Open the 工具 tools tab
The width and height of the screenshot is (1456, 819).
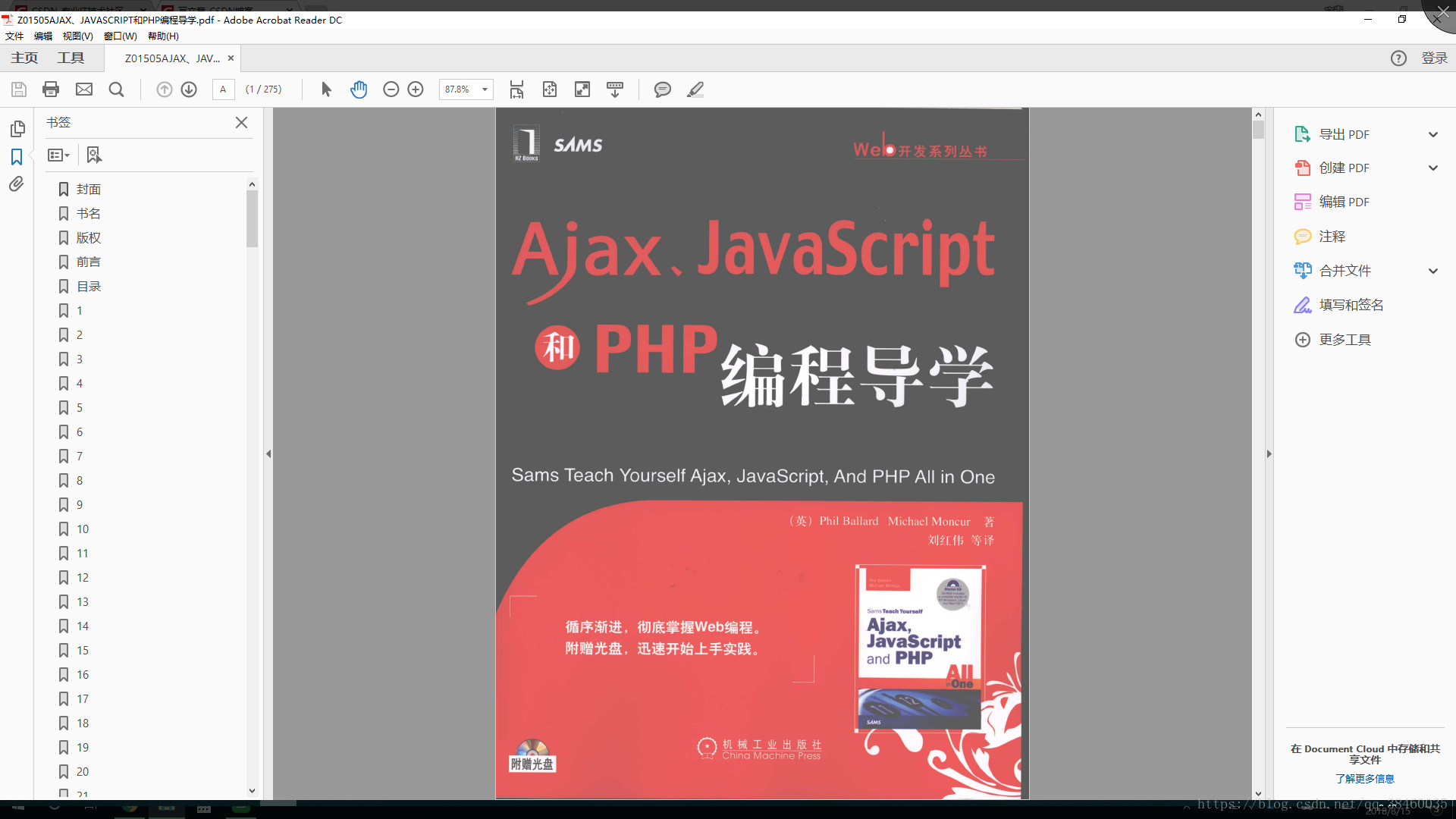(71, 58)
